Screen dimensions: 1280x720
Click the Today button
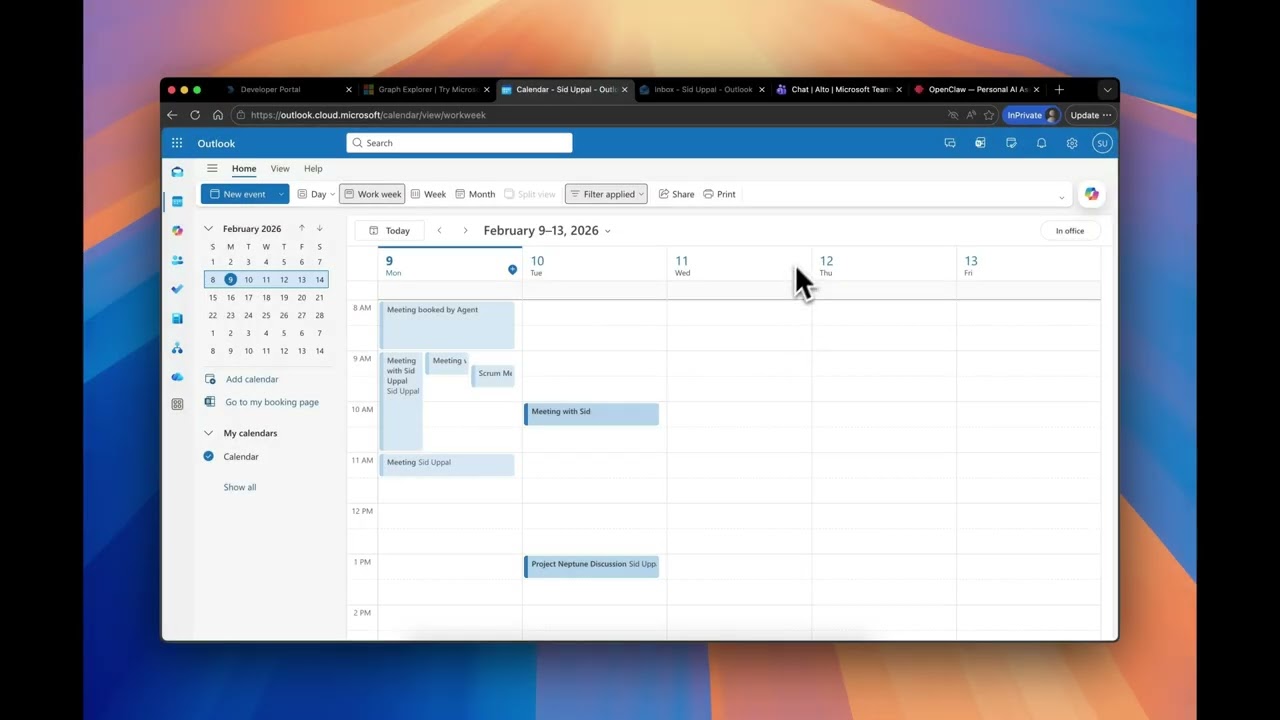(x=389, y=230)
